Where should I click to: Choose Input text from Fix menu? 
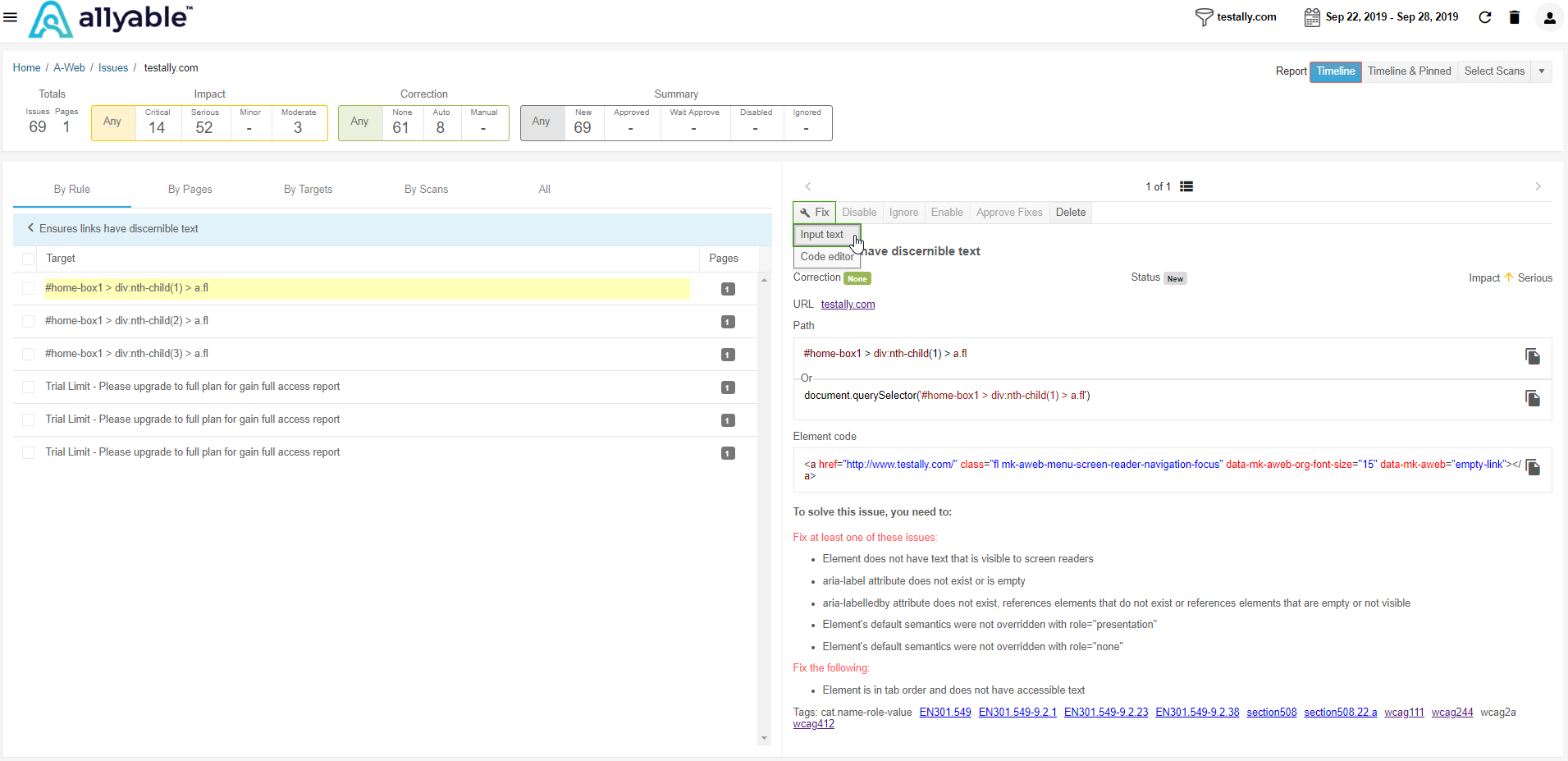coord(826,235)
